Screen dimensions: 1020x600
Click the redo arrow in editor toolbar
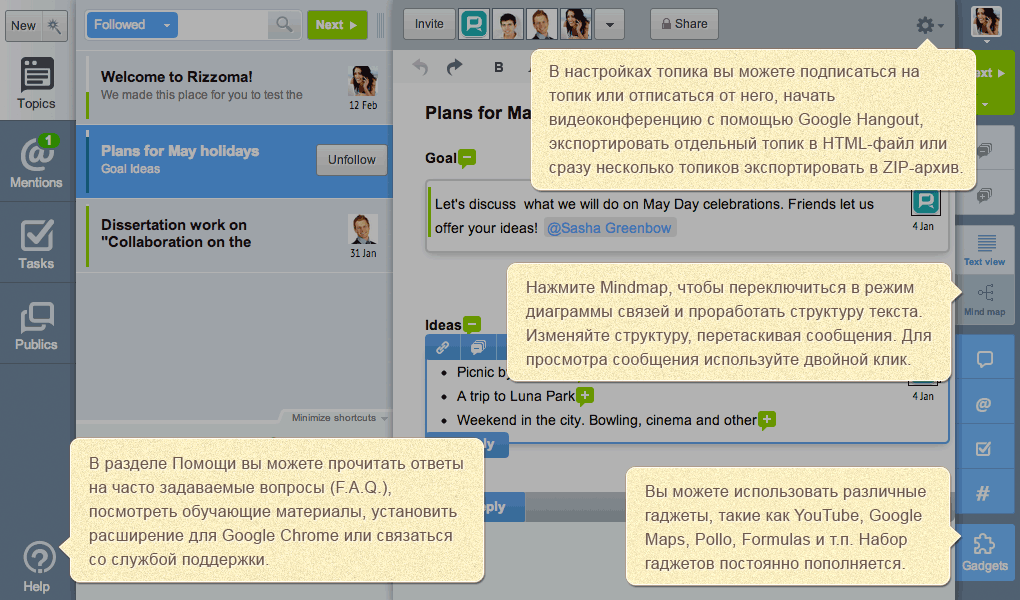[x=454, y=67]
